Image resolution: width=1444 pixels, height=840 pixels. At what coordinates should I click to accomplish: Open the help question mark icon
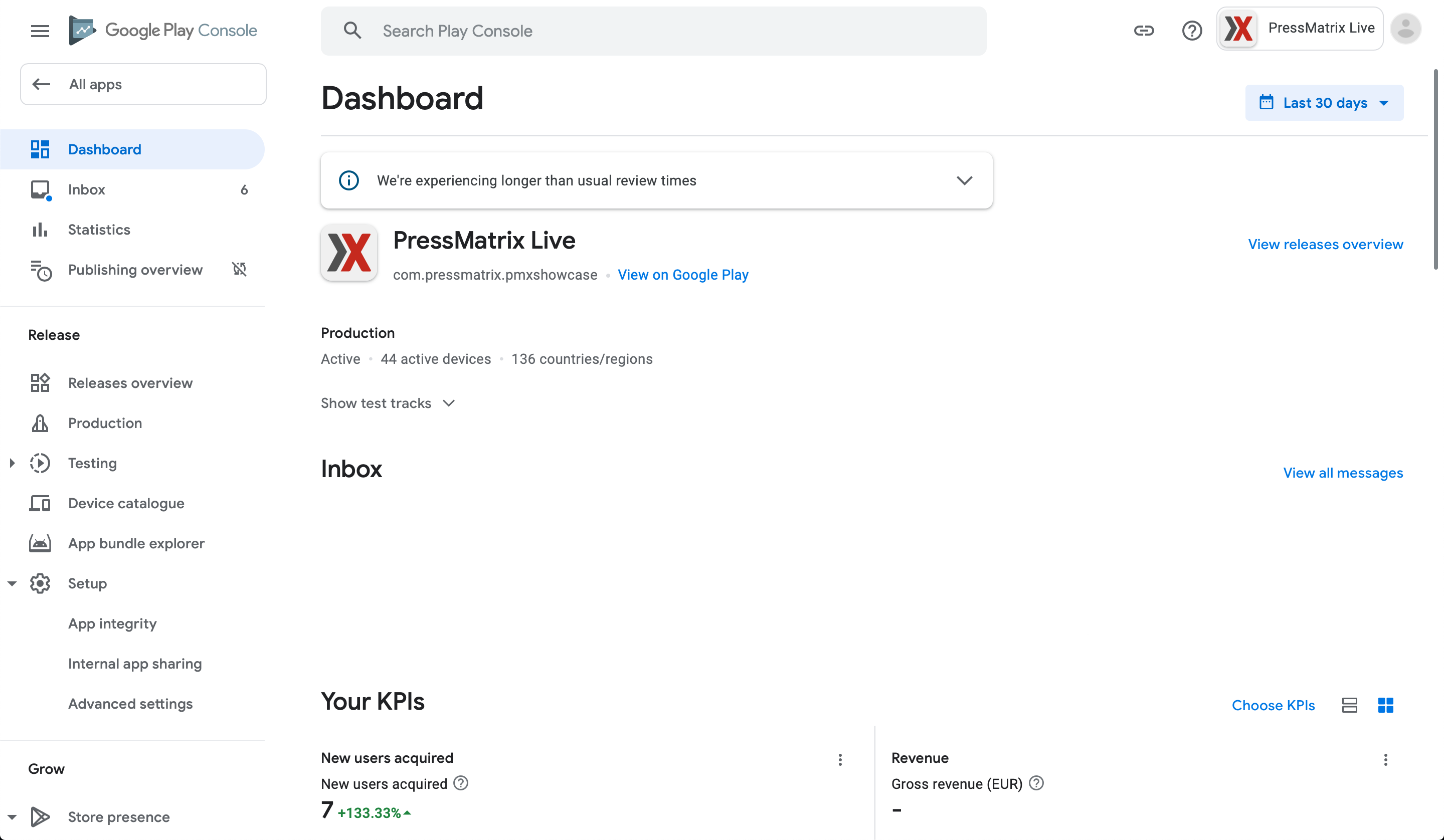pos(1192,31)
